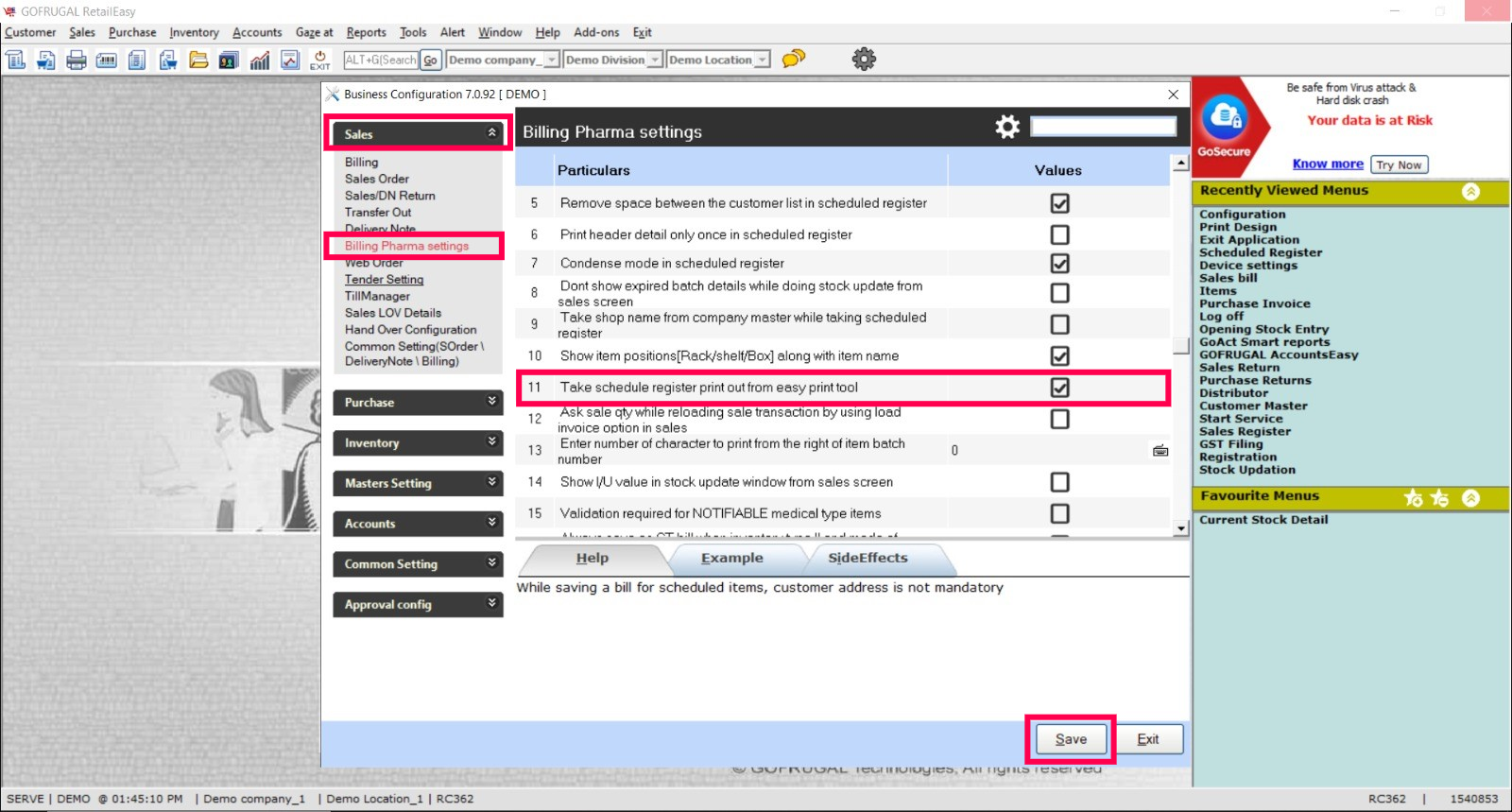
Task: Enable 'Print header detail only once' checkbox
Action: [x=1060, y=234]
